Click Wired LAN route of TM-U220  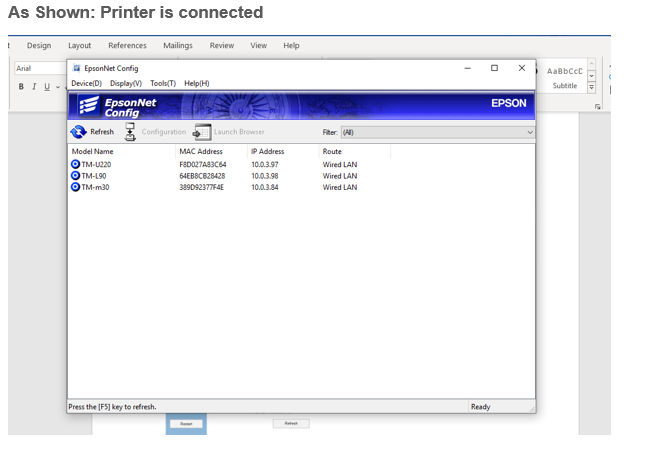(x=340, y=164)
